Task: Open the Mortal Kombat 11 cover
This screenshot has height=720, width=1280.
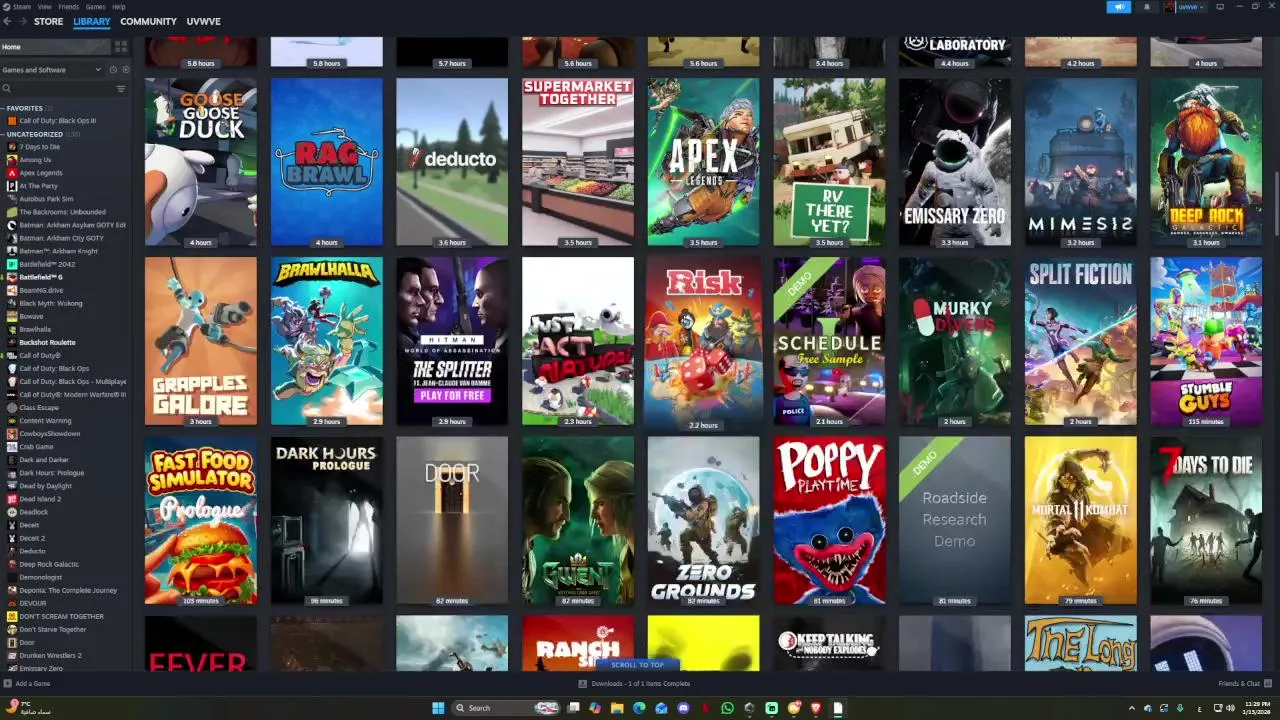Action: pos(1081,520)
